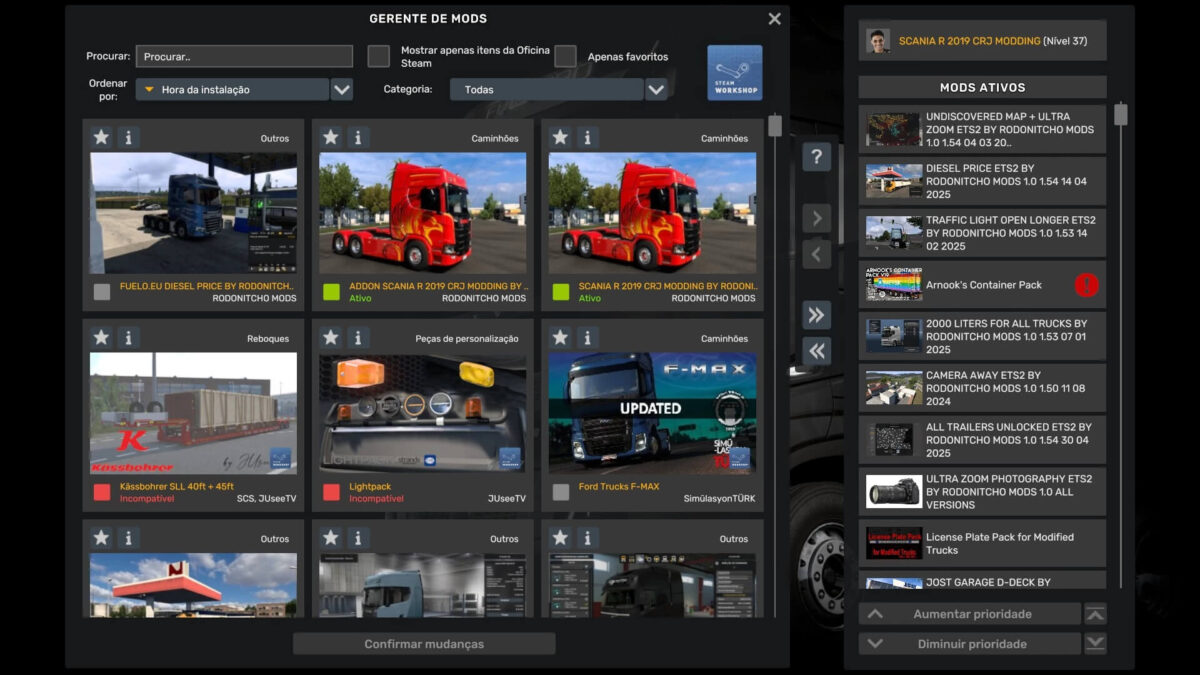Star the Kässbohrer SLL trailer mod
Image resolution: width=1200 pixels, height=675 pixels.
tap(101, 338)
